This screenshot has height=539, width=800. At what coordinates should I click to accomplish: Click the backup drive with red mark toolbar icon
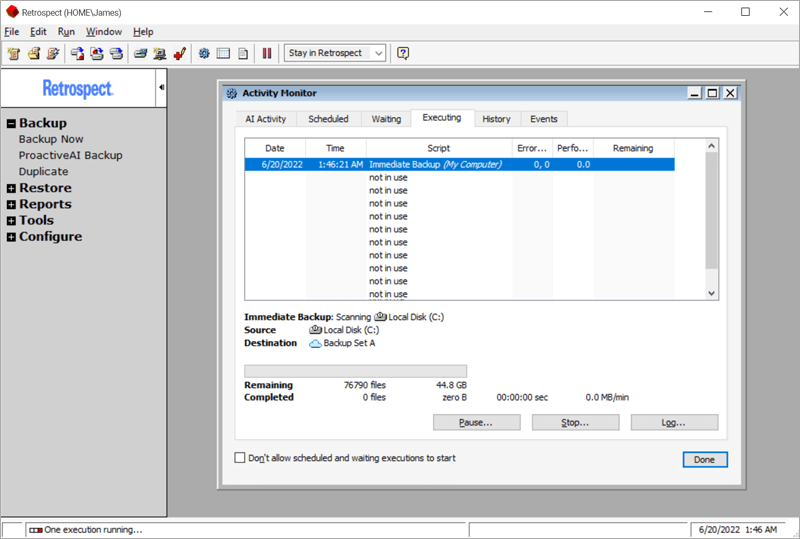(77, 53)
